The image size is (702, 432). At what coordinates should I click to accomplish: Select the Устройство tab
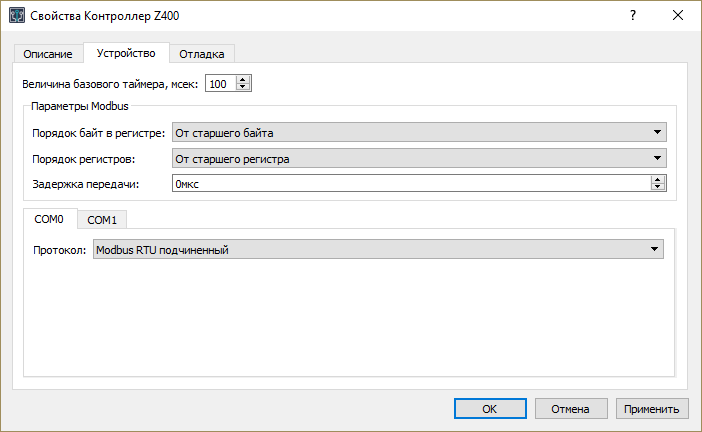[126, 53]
